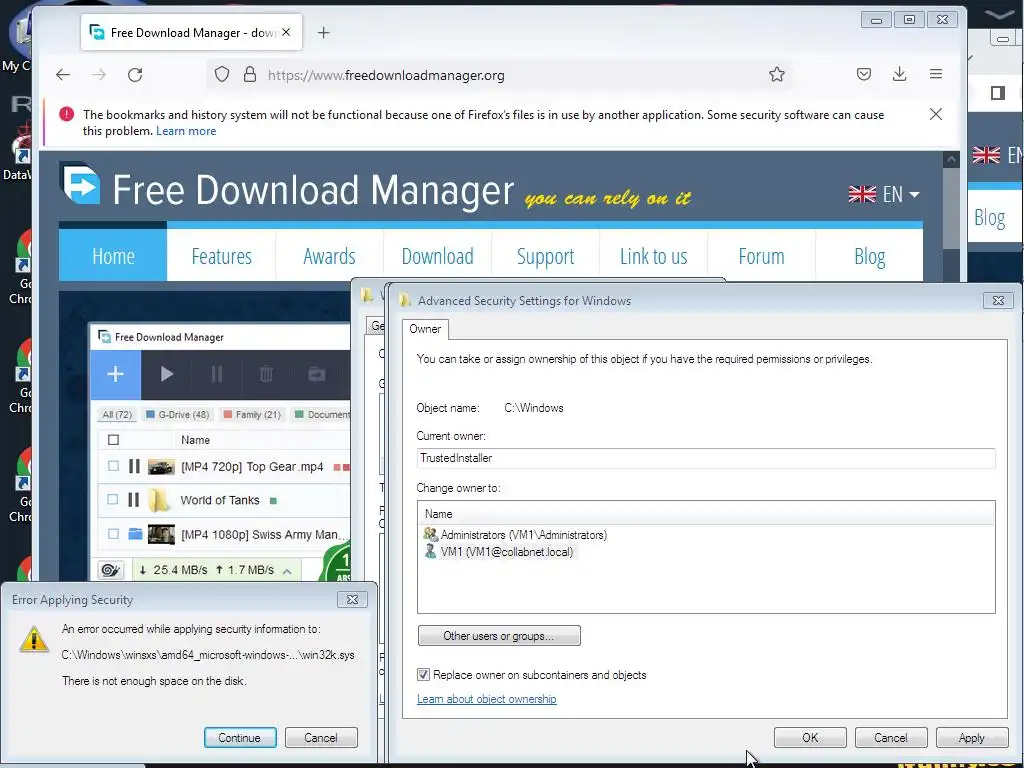The height and width of the screenshot is (768, 1024).
Task: Click the pause icon in FDM toolbar
Action: tap(217, 374)
